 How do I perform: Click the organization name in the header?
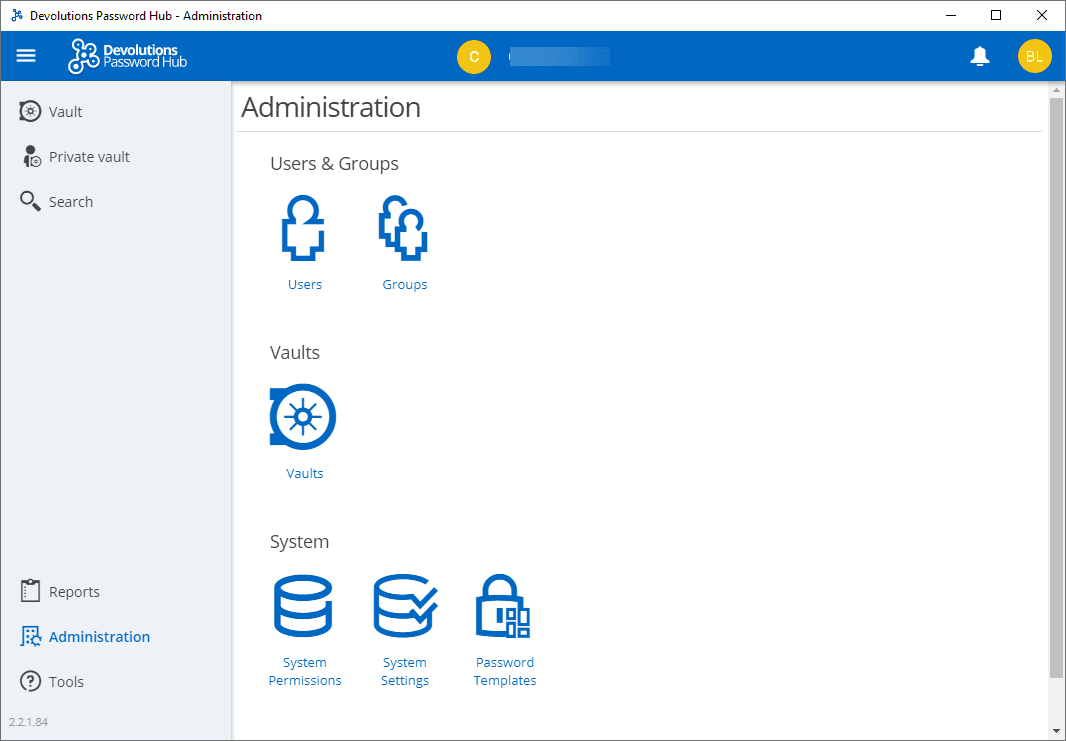[x=559, y=56]
